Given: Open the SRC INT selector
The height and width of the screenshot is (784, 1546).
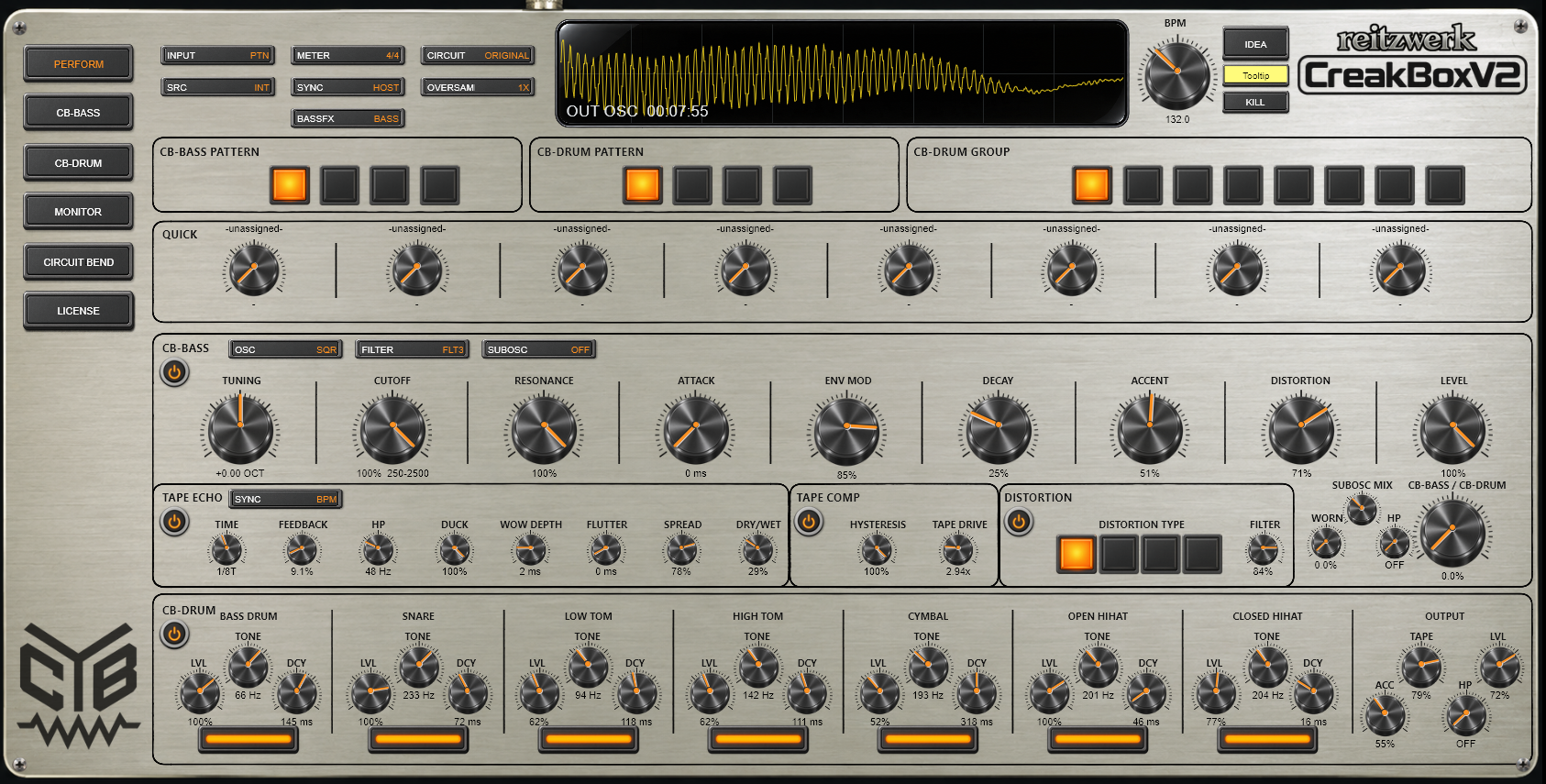Looking at the screenshot, I should click(x=217, y=87).
